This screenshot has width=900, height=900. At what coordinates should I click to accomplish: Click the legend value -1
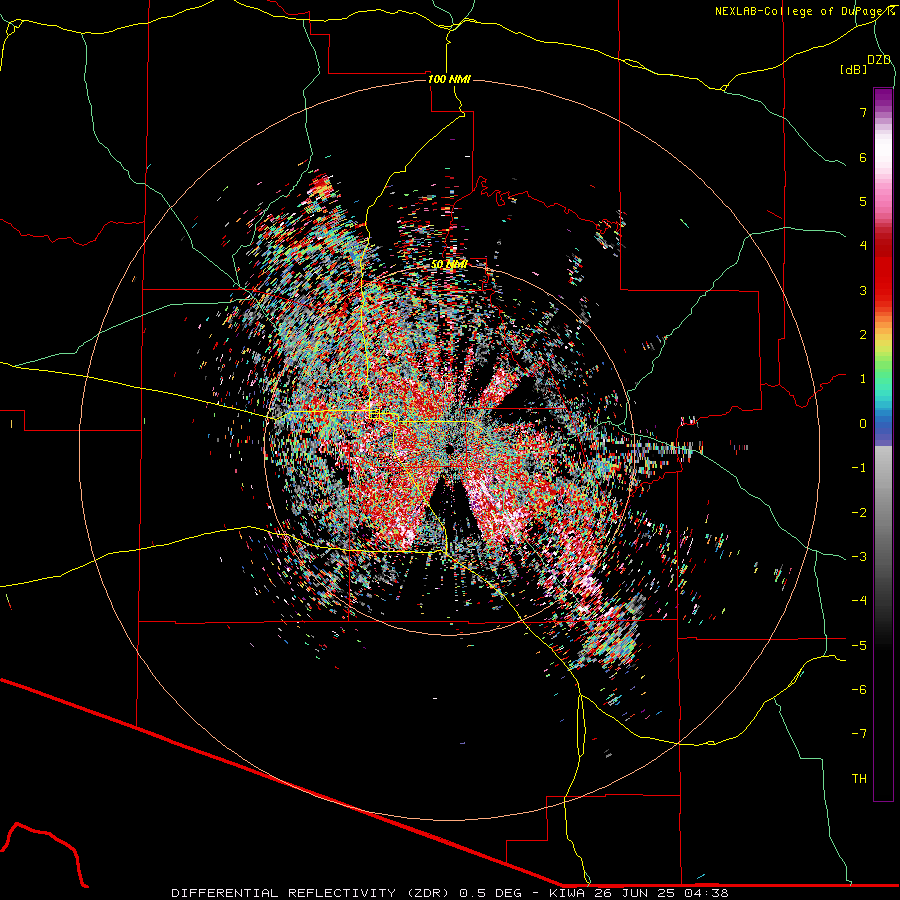coord(859,468)
